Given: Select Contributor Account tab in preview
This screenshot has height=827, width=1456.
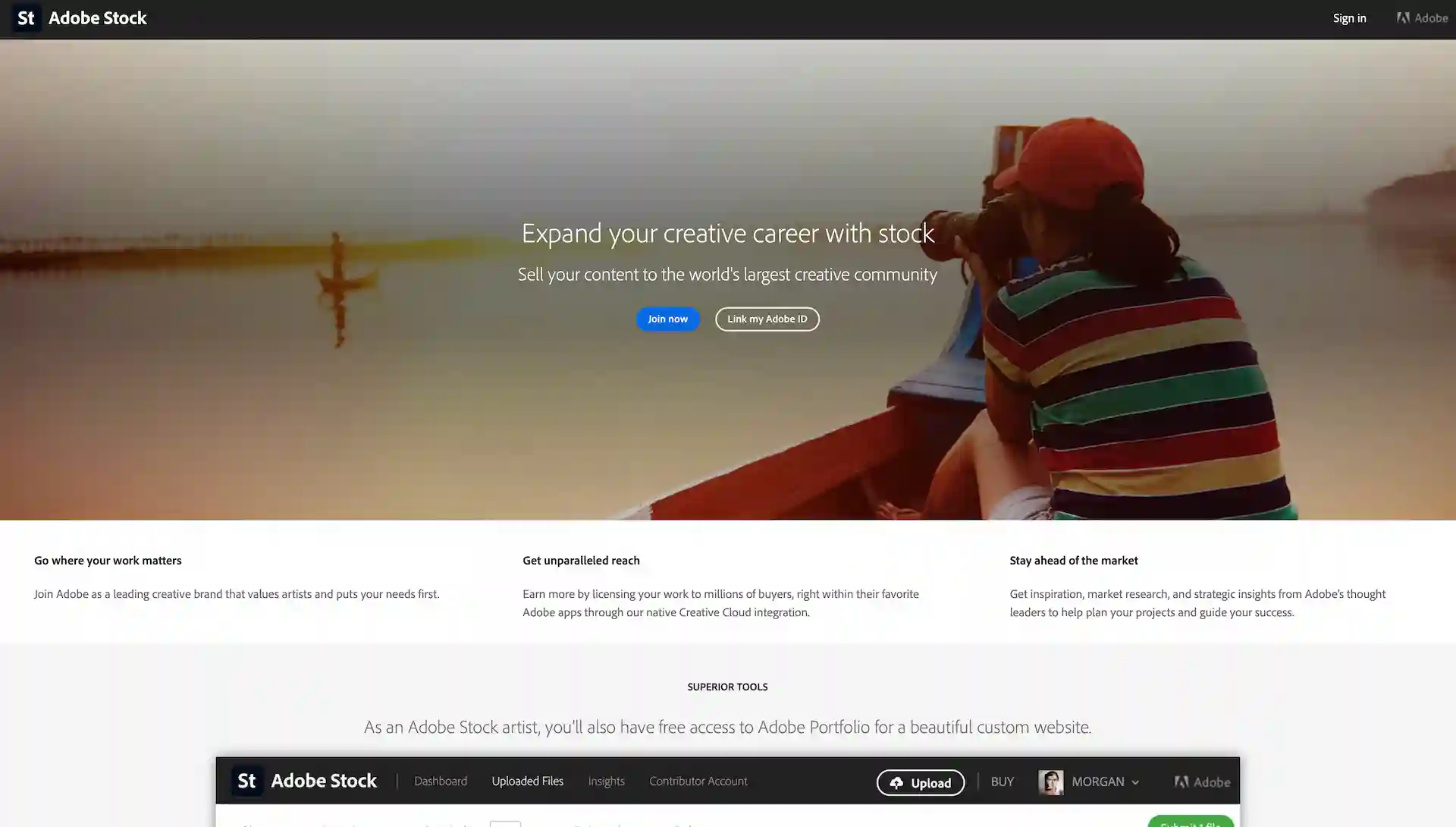Looking at the screenshot, I should pos(698,781).
